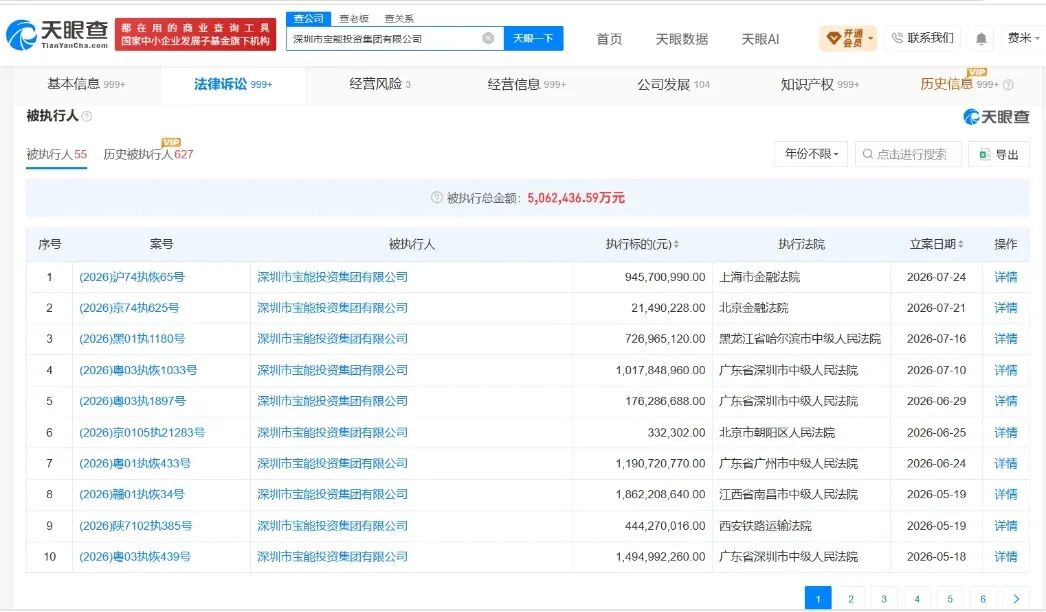Go to 首页 in the top navigation
1046x612 pixels.
[x=609, y=39]
